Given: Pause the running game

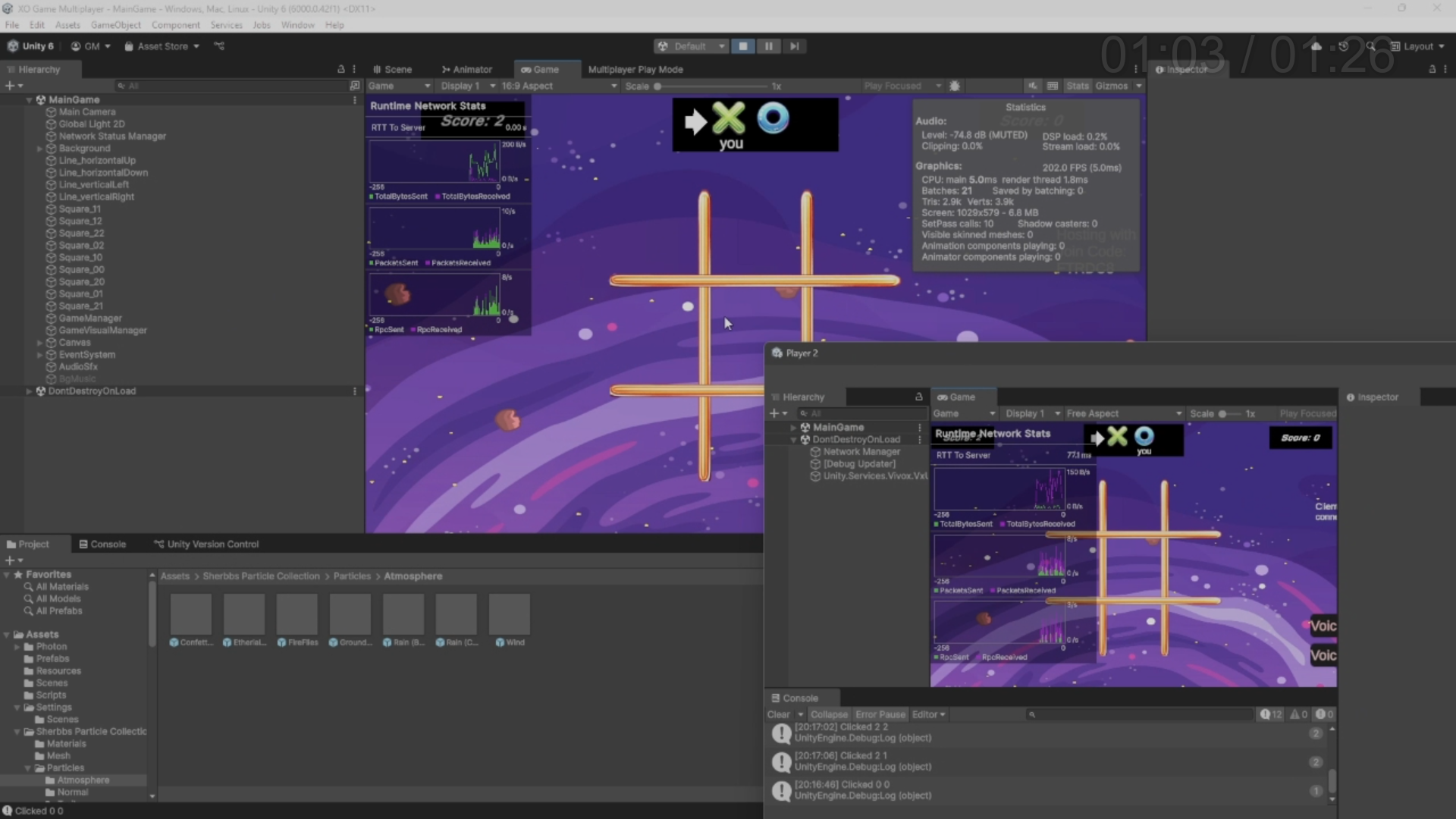Looking at the screenshot, I should click(768, 46).
